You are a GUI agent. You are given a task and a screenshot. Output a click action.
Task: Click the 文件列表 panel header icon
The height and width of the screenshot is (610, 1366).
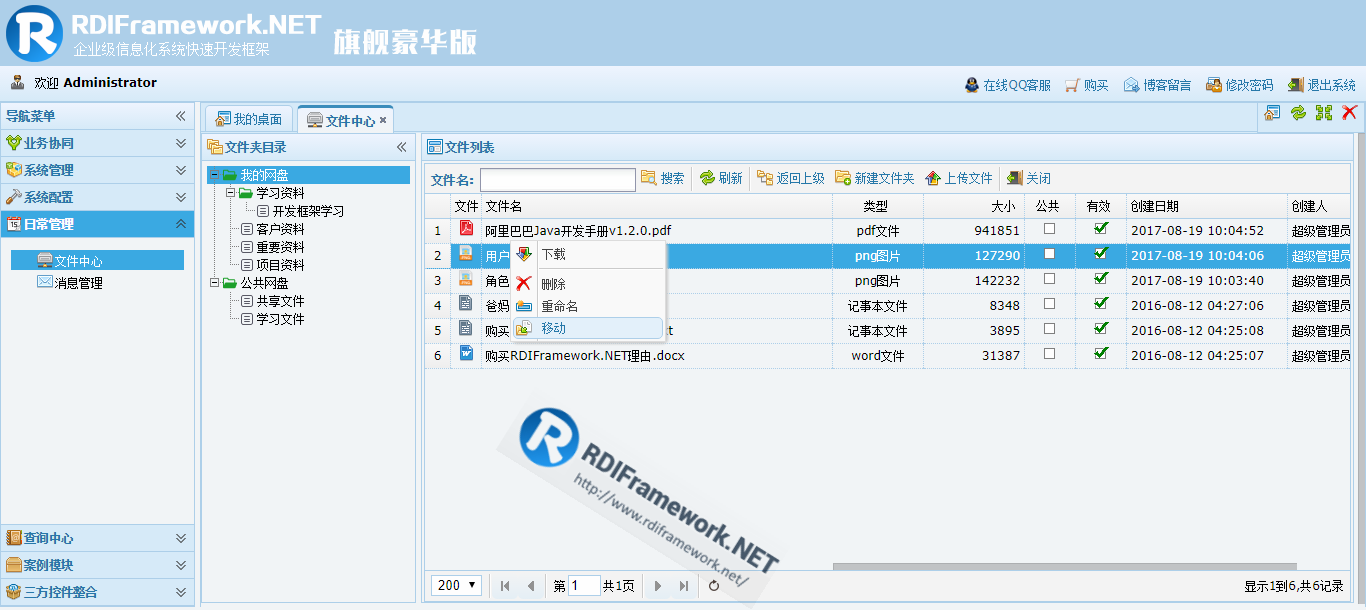pos(435,147)
